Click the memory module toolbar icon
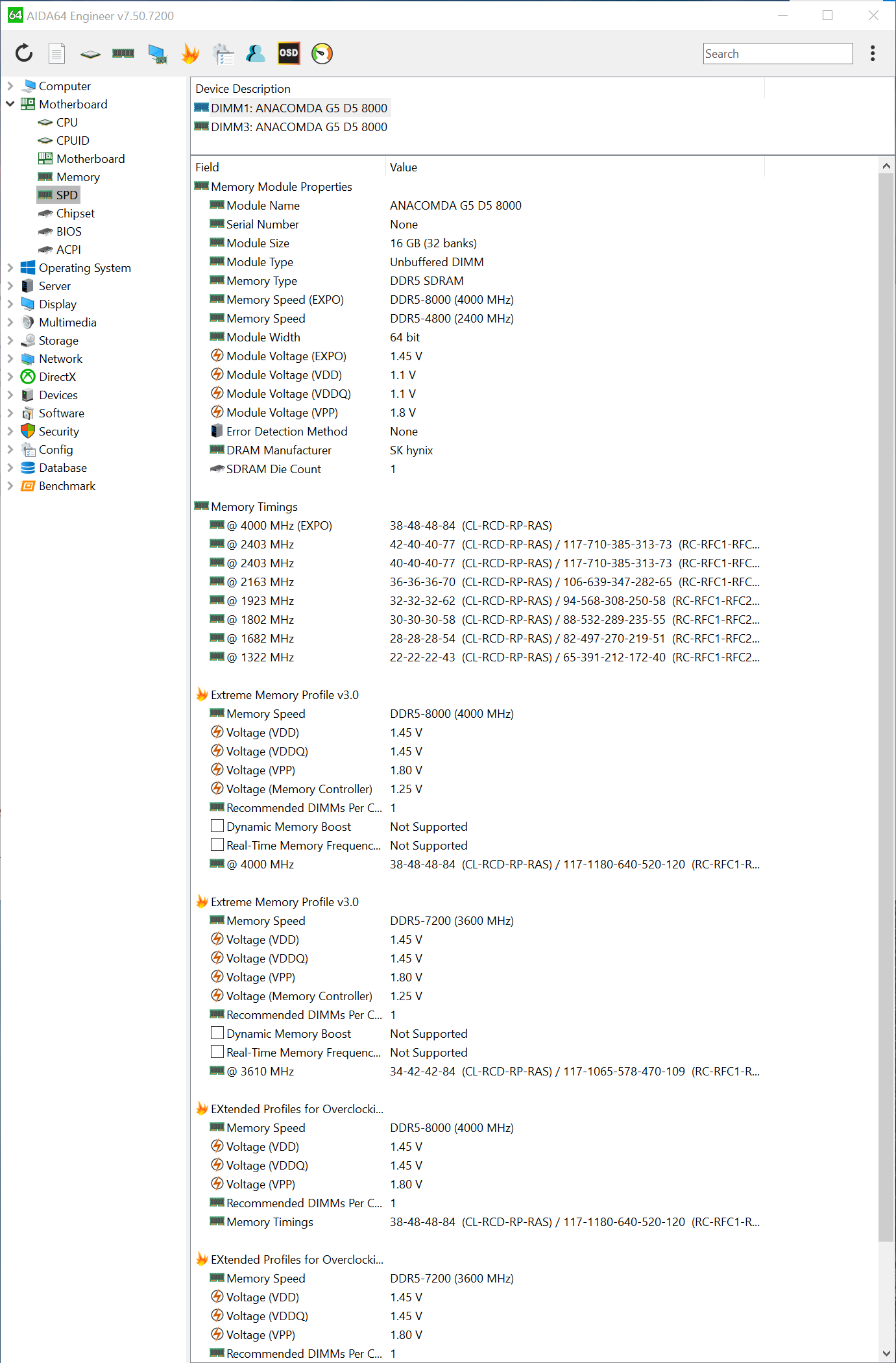Viewport: 896px width, 1363px height. coord(123,53)
